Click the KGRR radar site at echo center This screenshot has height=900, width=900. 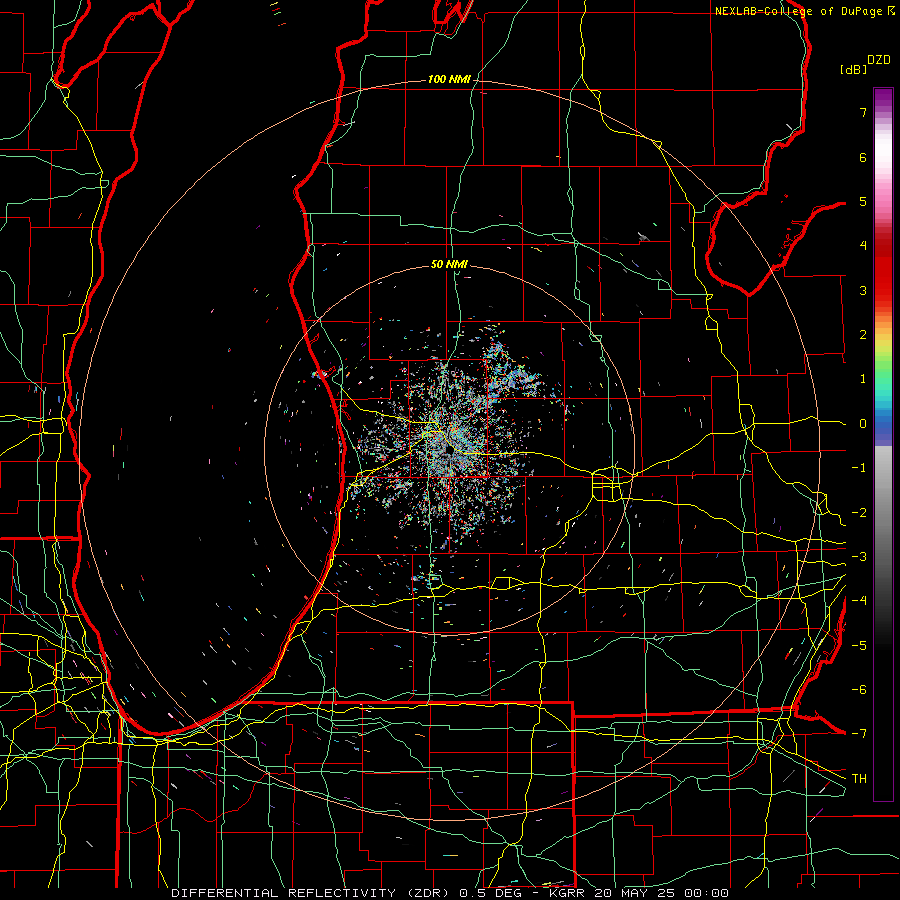(x=449, y=451)
